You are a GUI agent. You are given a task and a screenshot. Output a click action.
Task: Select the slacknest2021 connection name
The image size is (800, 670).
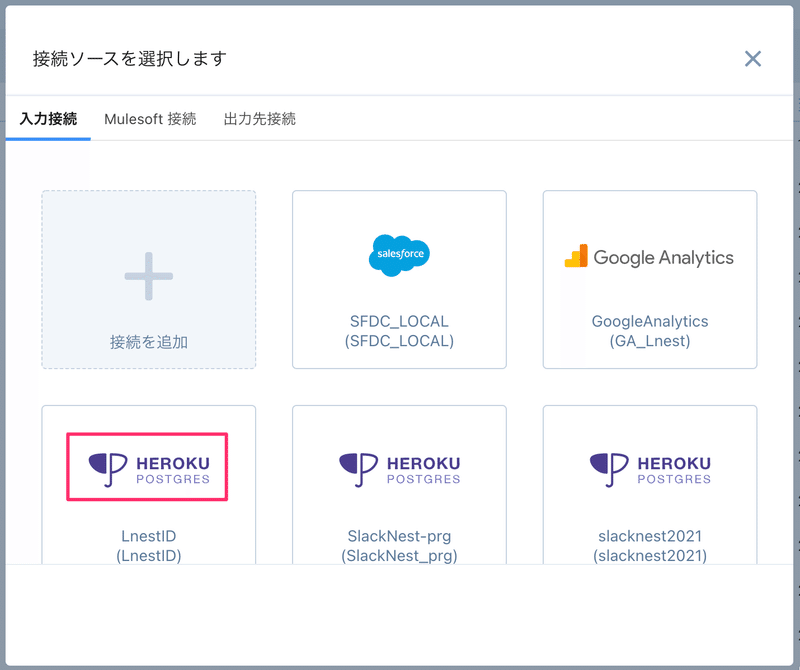[649, 546]
